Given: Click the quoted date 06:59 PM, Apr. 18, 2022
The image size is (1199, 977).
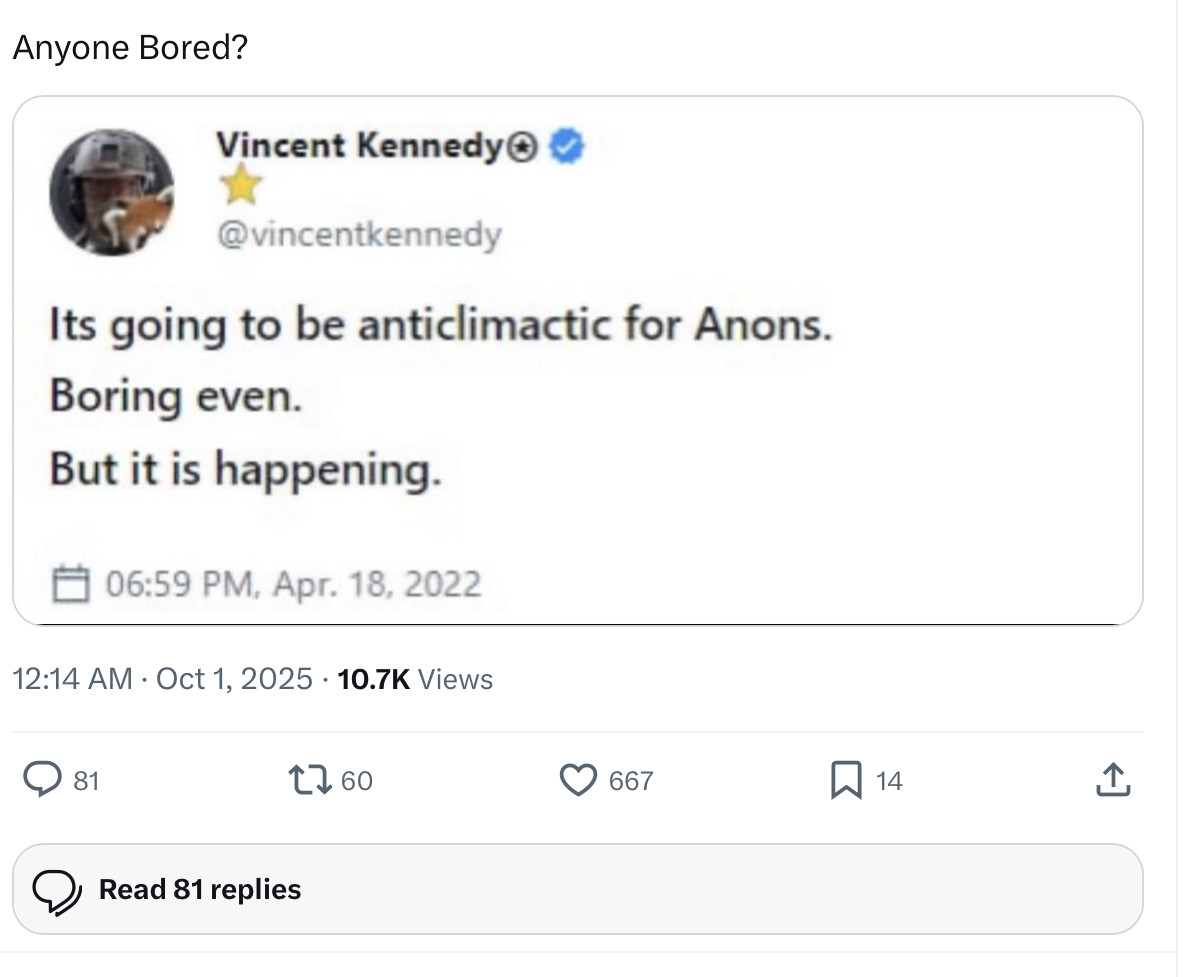Looking at the screenshot, I should (x=292, y=583).
